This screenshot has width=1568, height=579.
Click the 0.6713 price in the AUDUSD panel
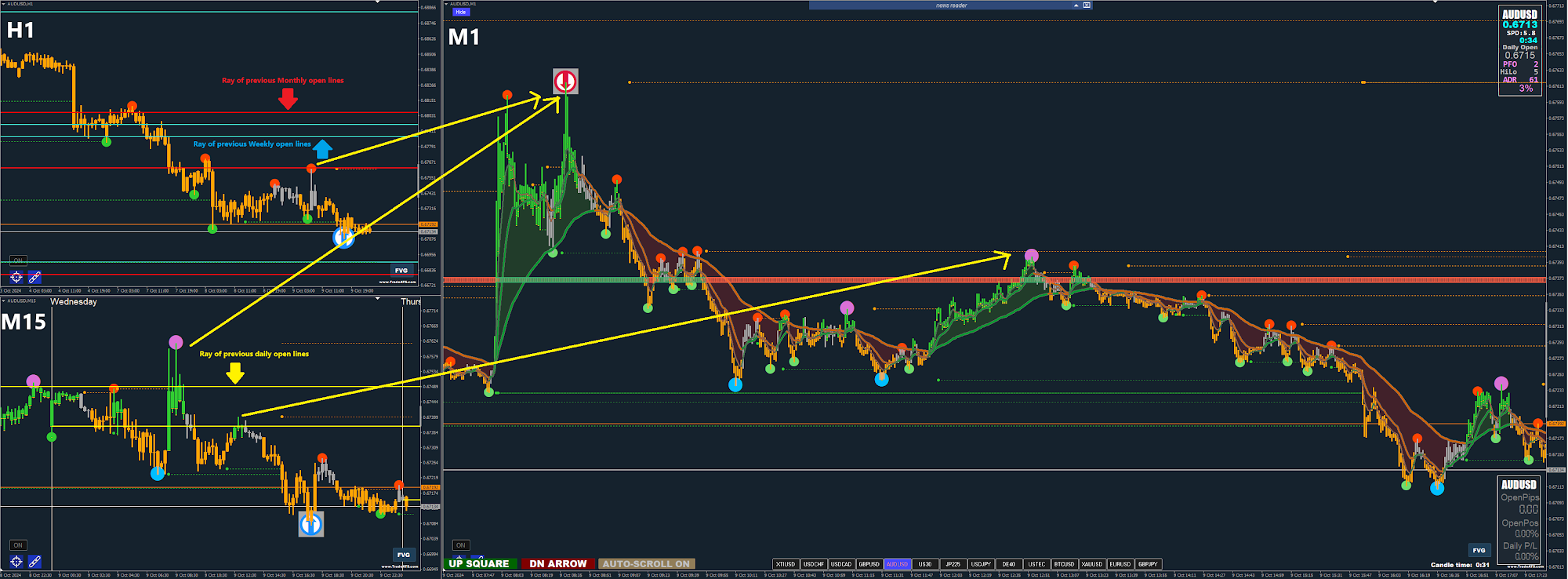coord(1519,24)
